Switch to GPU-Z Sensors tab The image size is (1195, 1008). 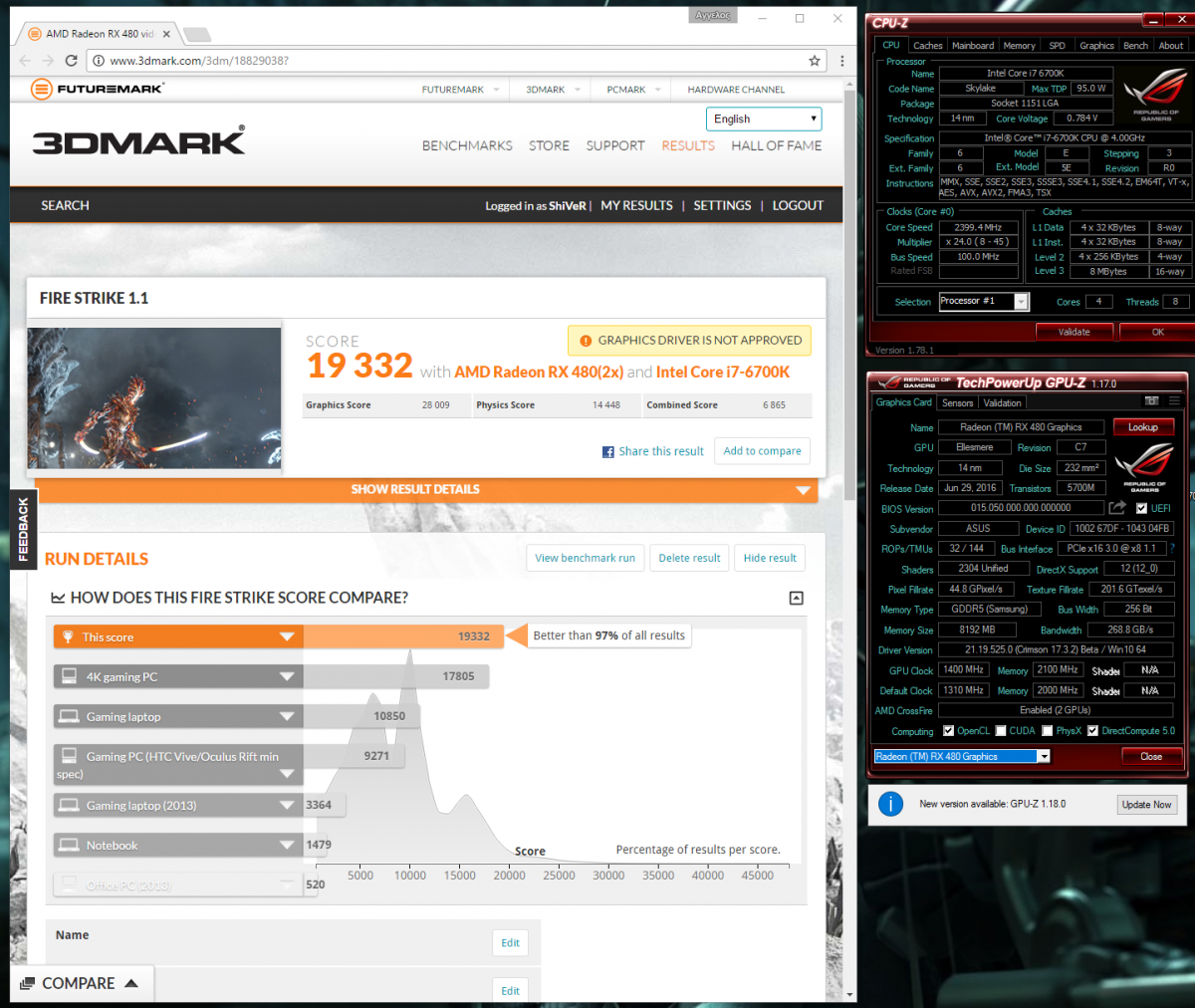(x=958, y=403)
